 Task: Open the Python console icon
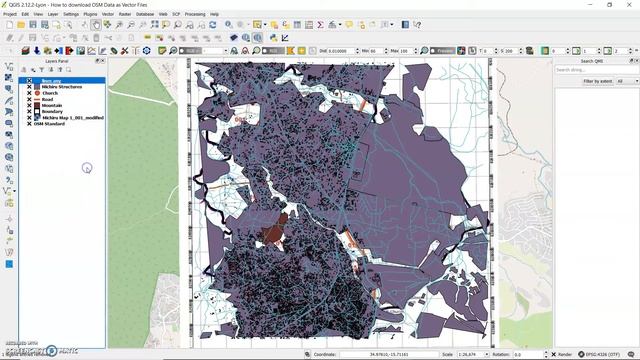coord(273,38)
